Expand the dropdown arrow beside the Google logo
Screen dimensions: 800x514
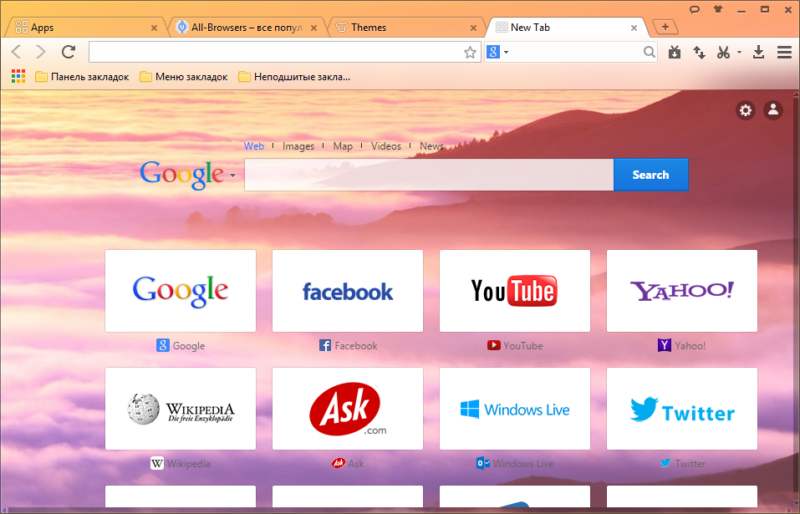(233, 176)
